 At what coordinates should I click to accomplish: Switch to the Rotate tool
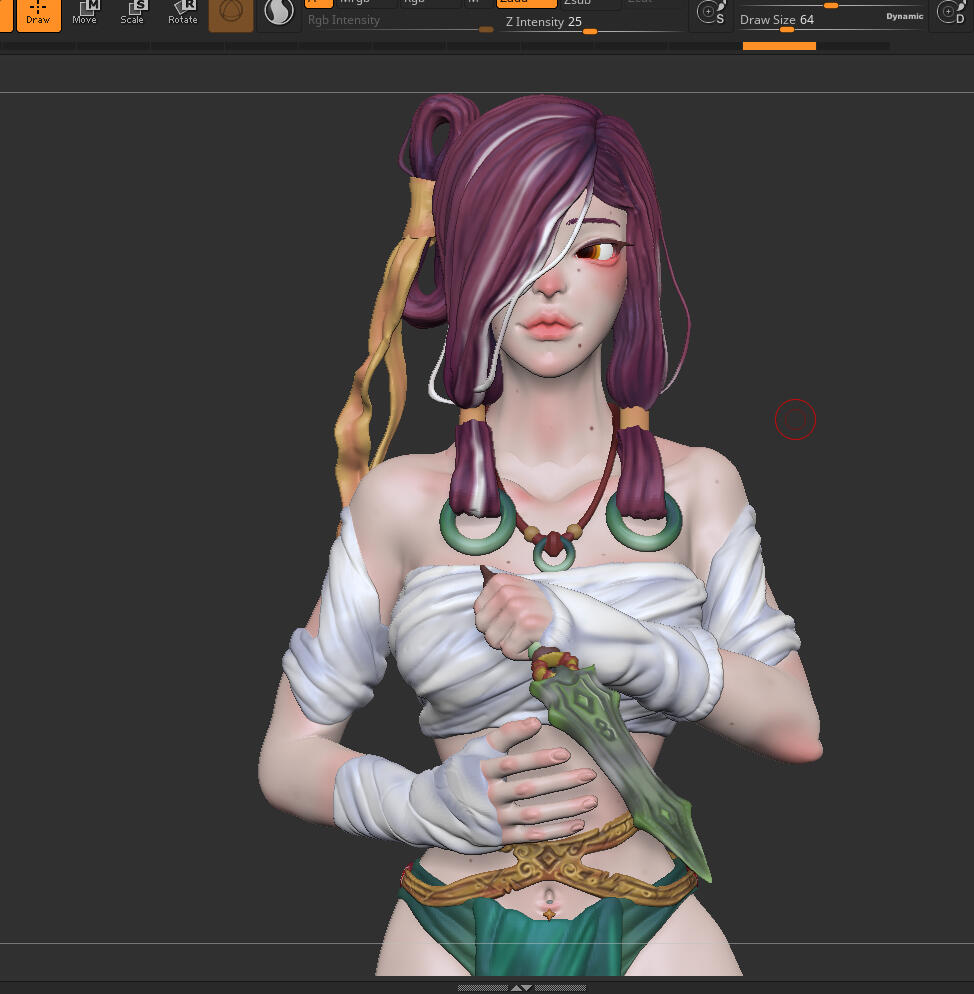pos(183,13)
